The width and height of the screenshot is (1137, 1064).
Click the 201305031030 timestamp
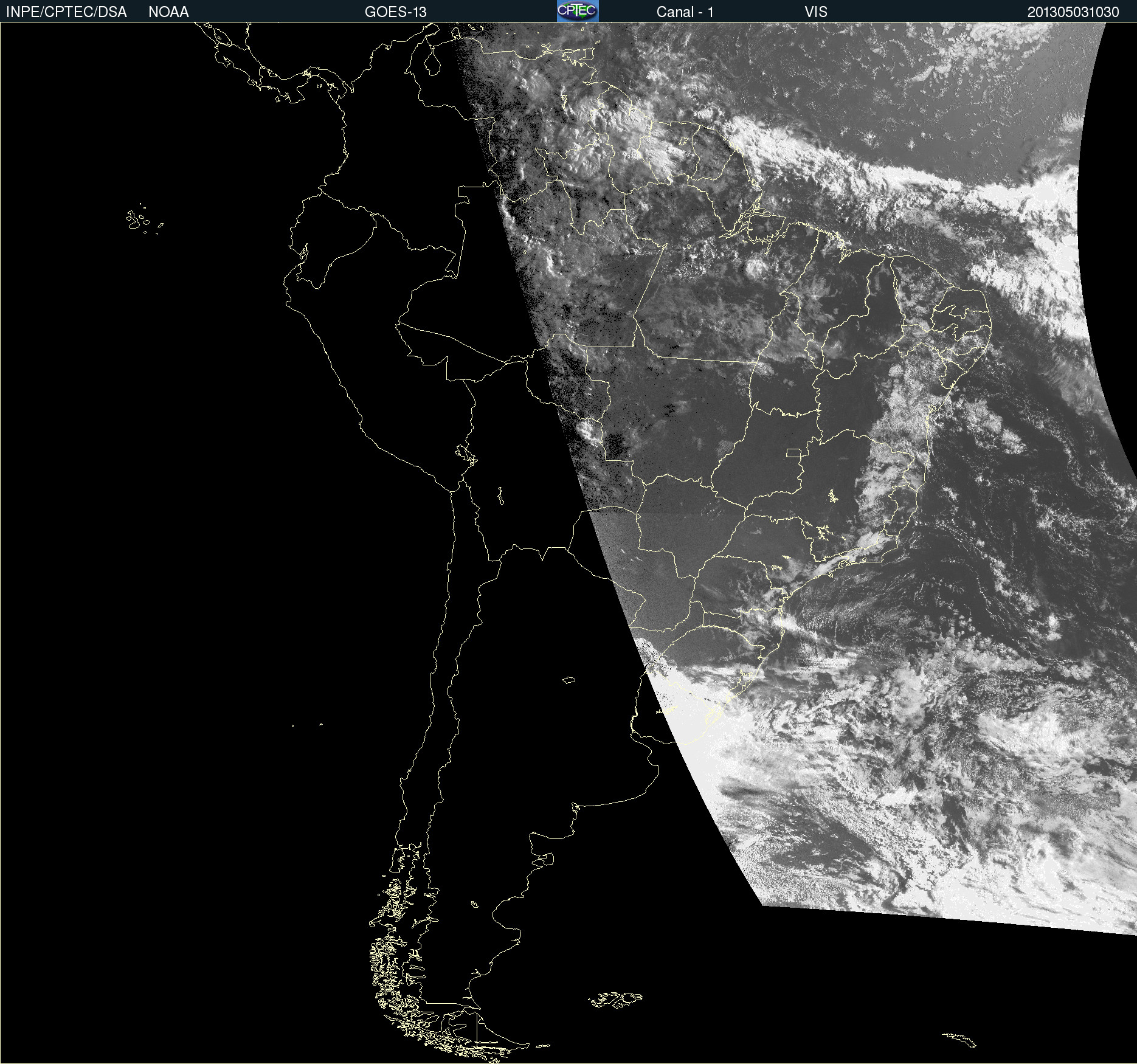pos(1073,12)
